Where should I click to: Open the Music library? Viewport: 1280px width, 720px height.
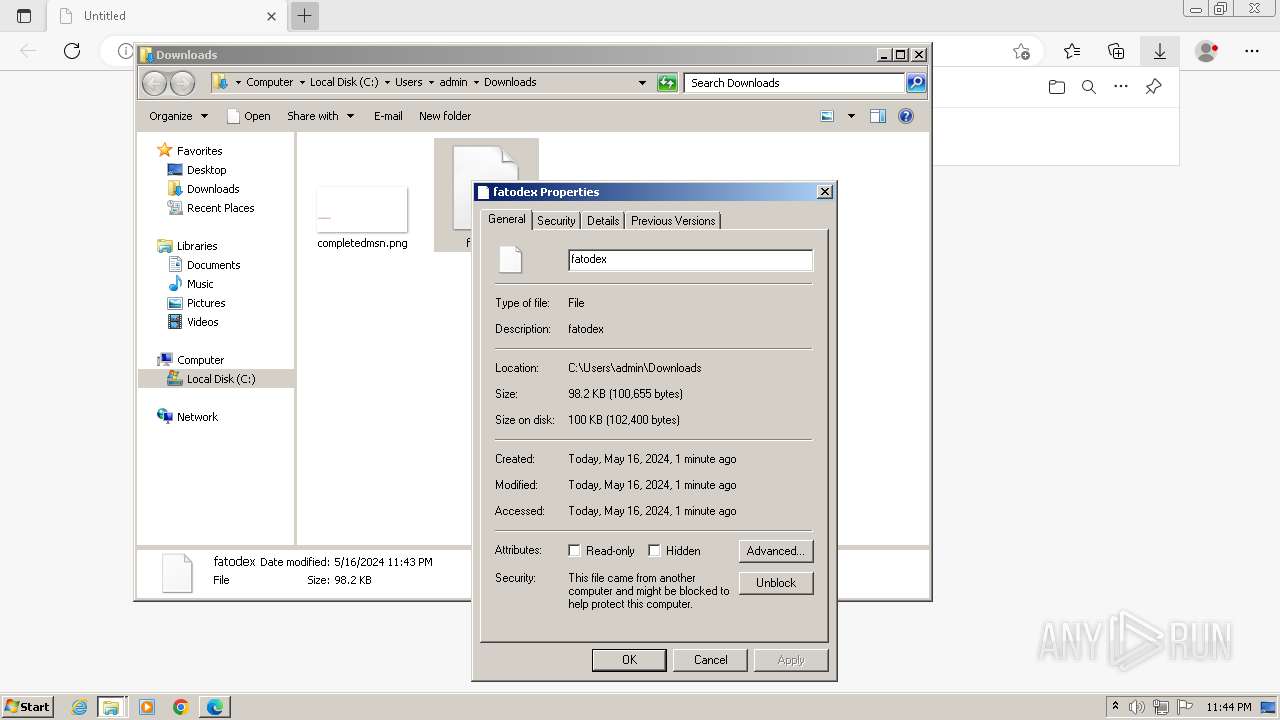(200, 284)
